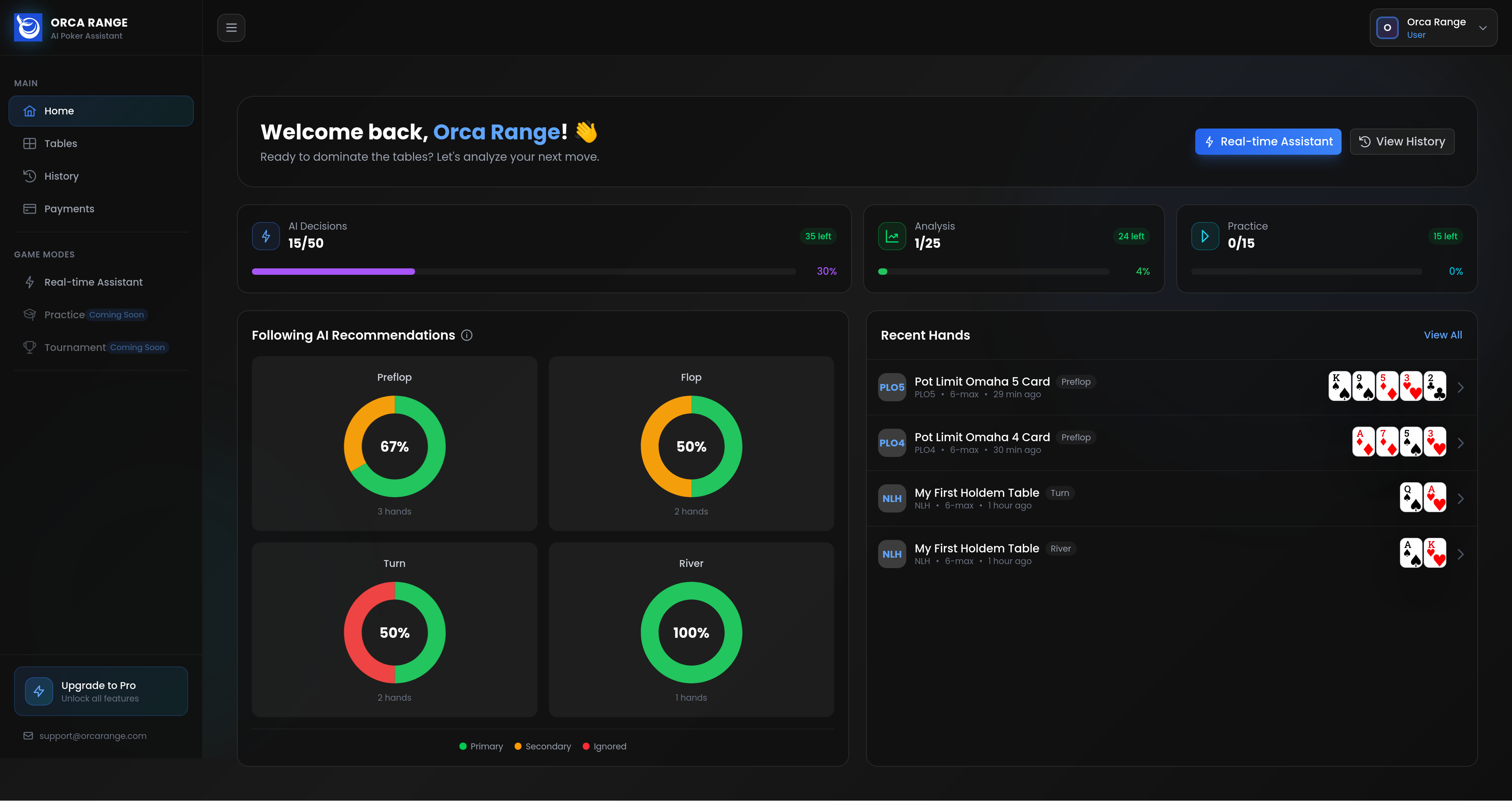1512x801 pixels.
Task: Open the Orca Range user account dropdown
Action: click(x=1433, y=27)
